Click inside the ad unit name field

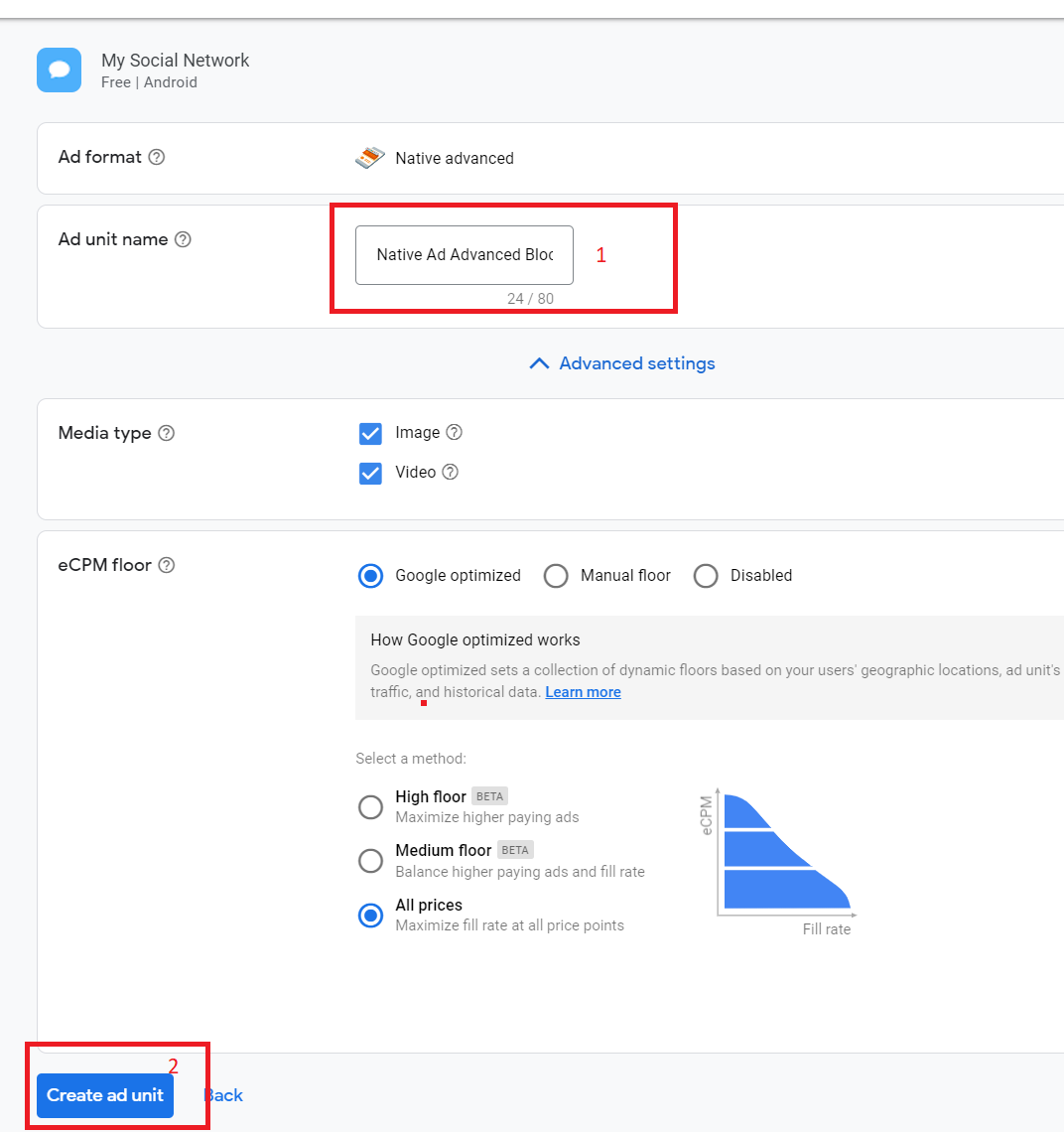click(463, 255)
